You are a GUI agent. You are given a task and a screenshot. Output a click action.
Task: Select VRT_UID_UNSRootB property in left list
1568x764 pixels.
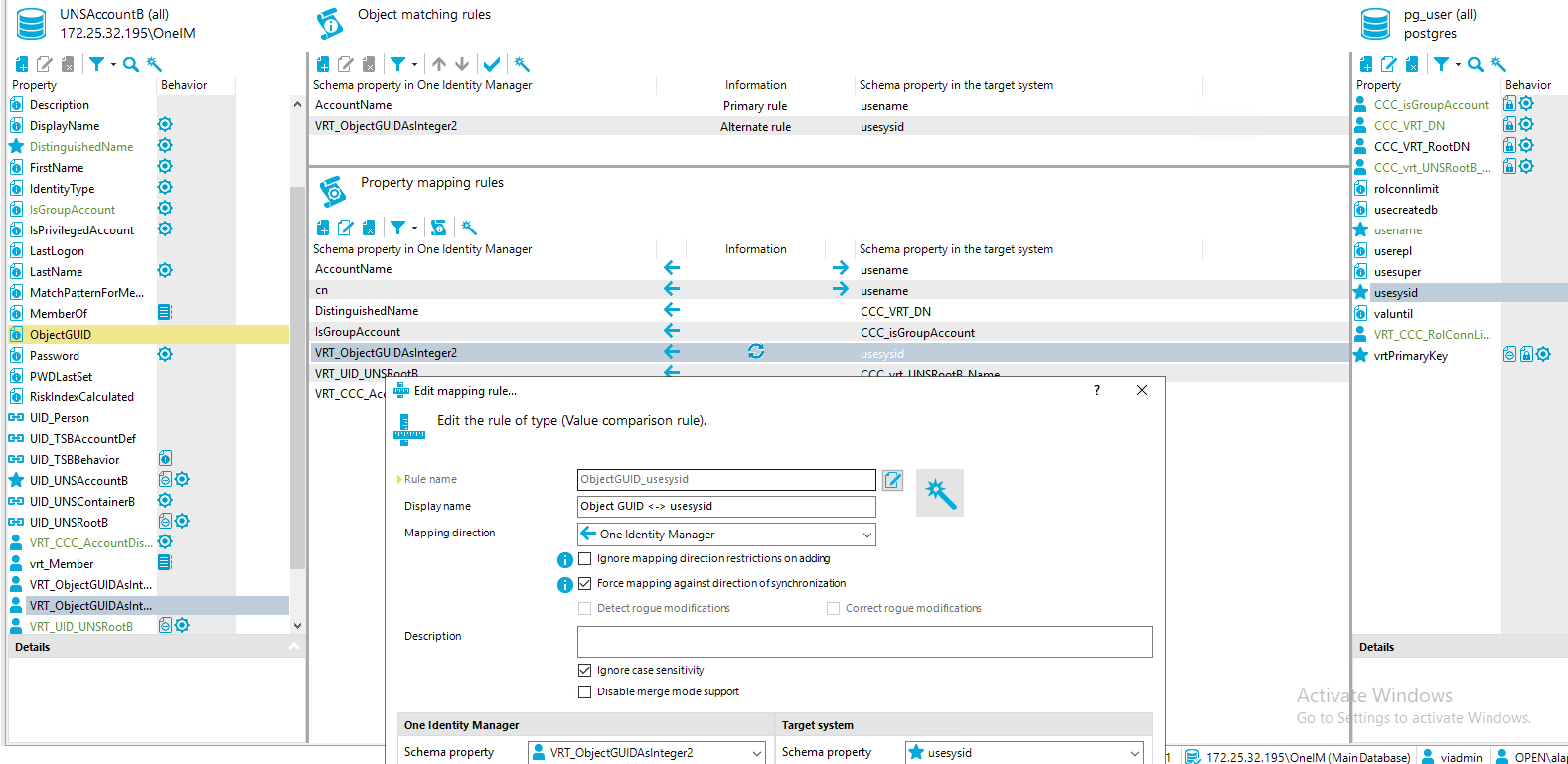(x=80, y=627)
